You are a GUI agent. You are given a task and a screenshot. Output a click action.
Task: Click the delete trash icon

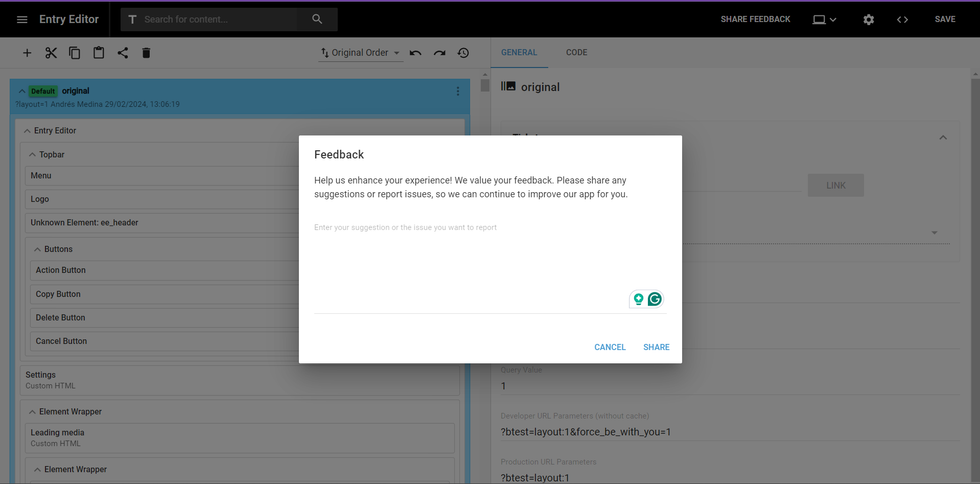[146, 53]
